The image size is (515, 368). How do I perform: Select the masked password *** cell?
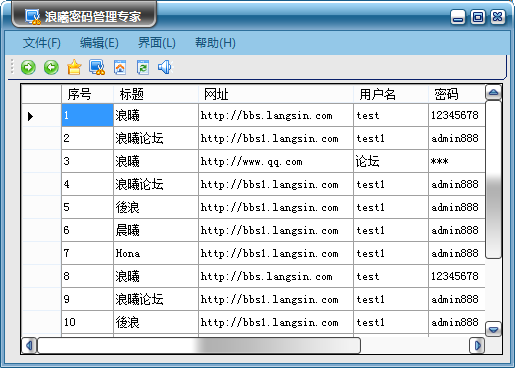457,161
